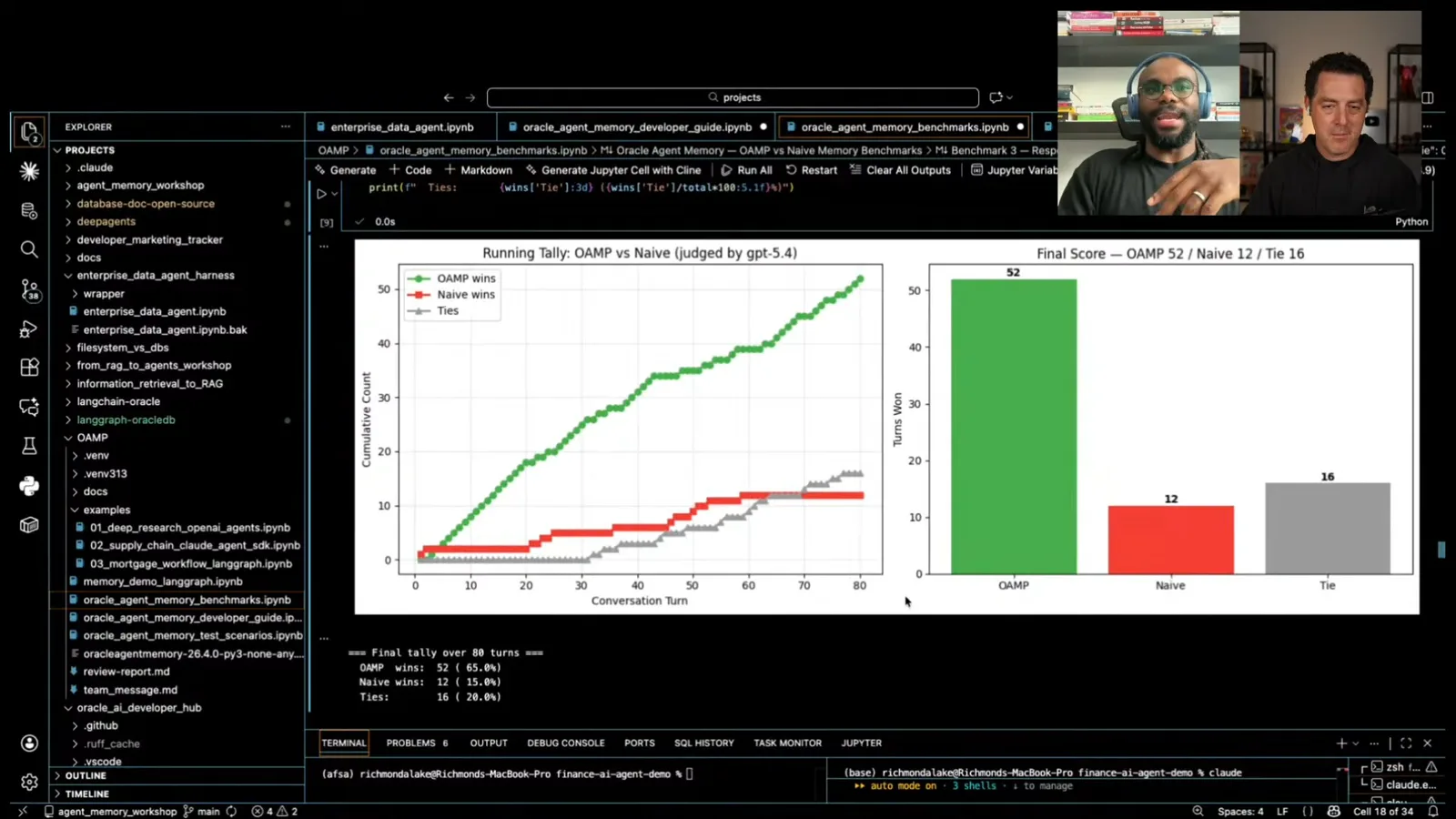Click the Copilot status icon in status bar
Image resolution: width=1456 pixels, height=819 pixels.
tap(1334, 811)
